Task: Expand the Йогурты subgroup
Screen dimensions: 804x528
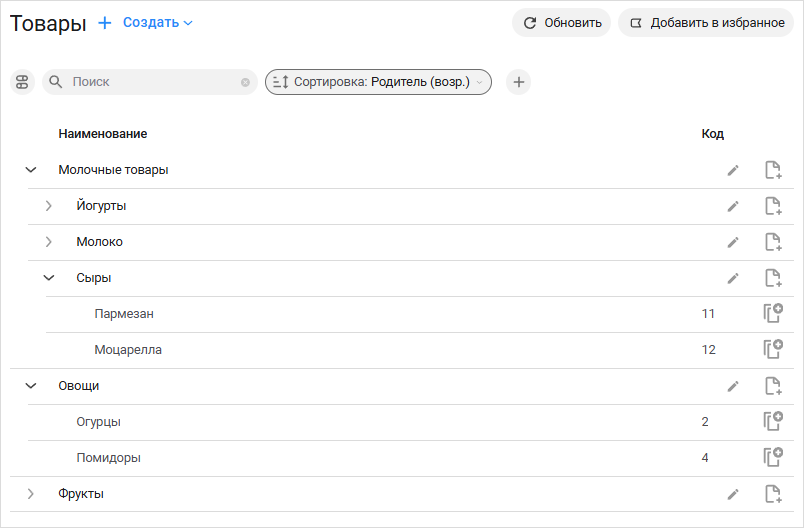Action: (49, 206)
